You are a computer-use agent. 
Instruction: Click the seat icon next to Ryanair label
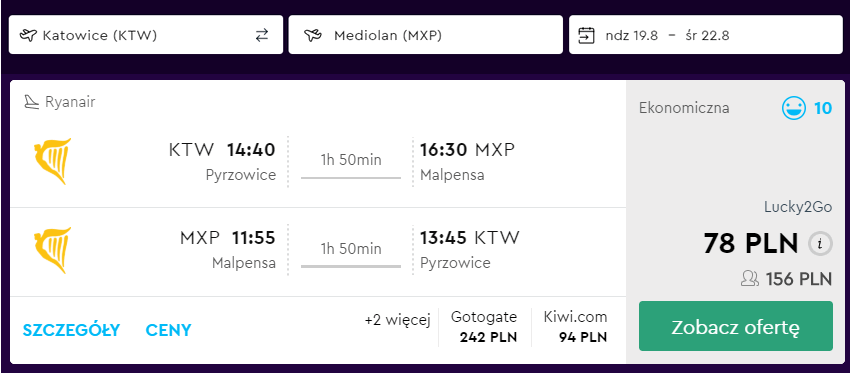32,102
